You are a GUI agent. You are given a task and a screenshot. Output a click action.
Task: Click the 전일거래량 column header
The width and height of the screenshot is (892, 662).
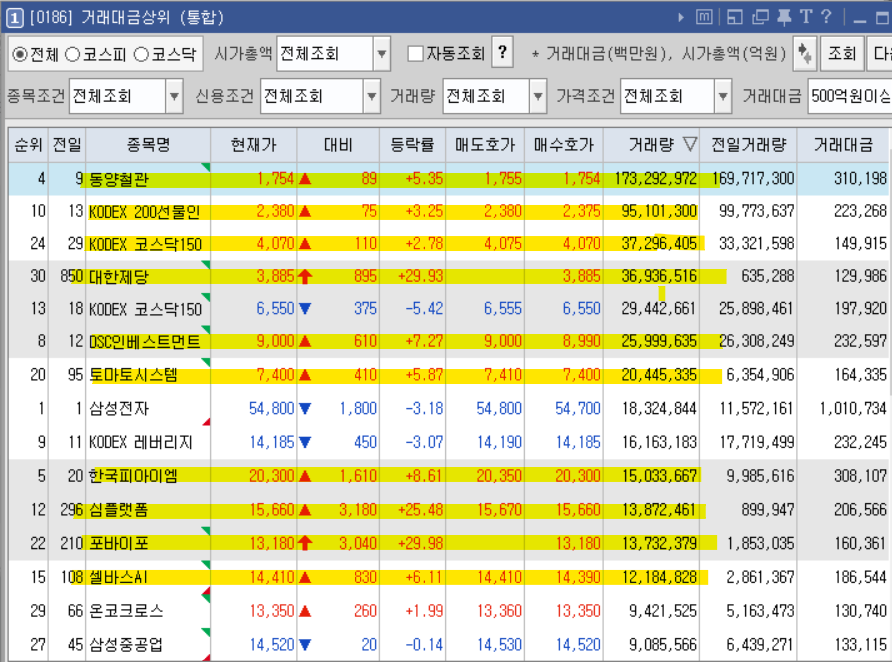[x=749, y=145]
